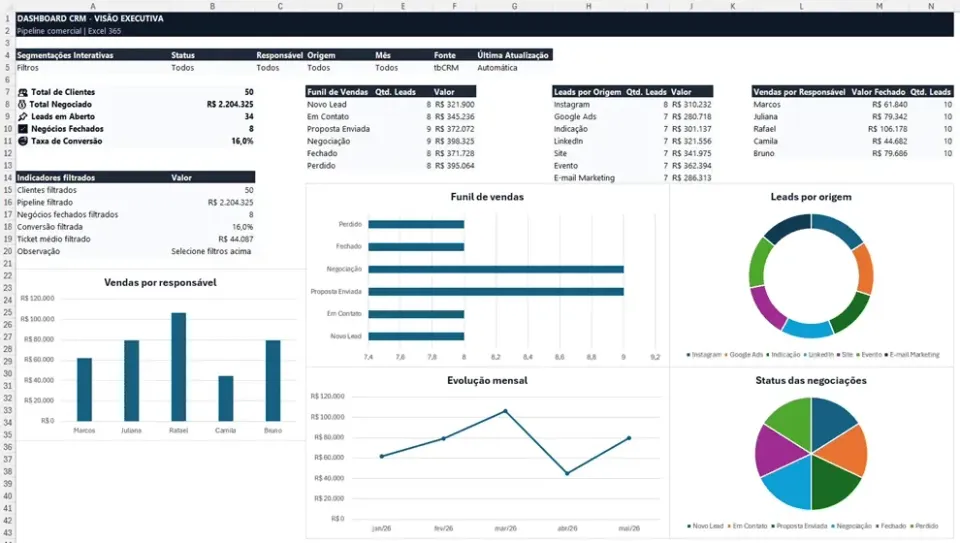
Task: Click the pin icon beside Leads em Aberto
Action: pyautogui.click(x=23, y=117)
